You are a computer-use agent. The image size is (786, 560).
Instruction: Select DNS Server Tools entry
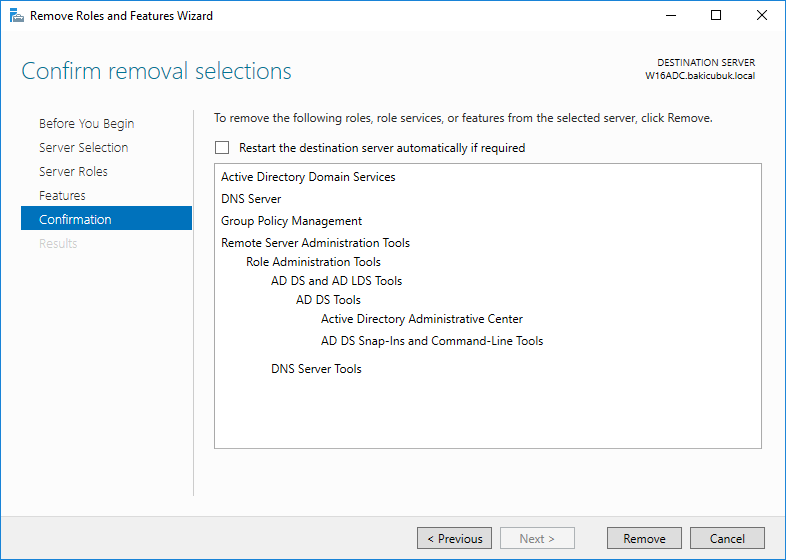[316, 369]
